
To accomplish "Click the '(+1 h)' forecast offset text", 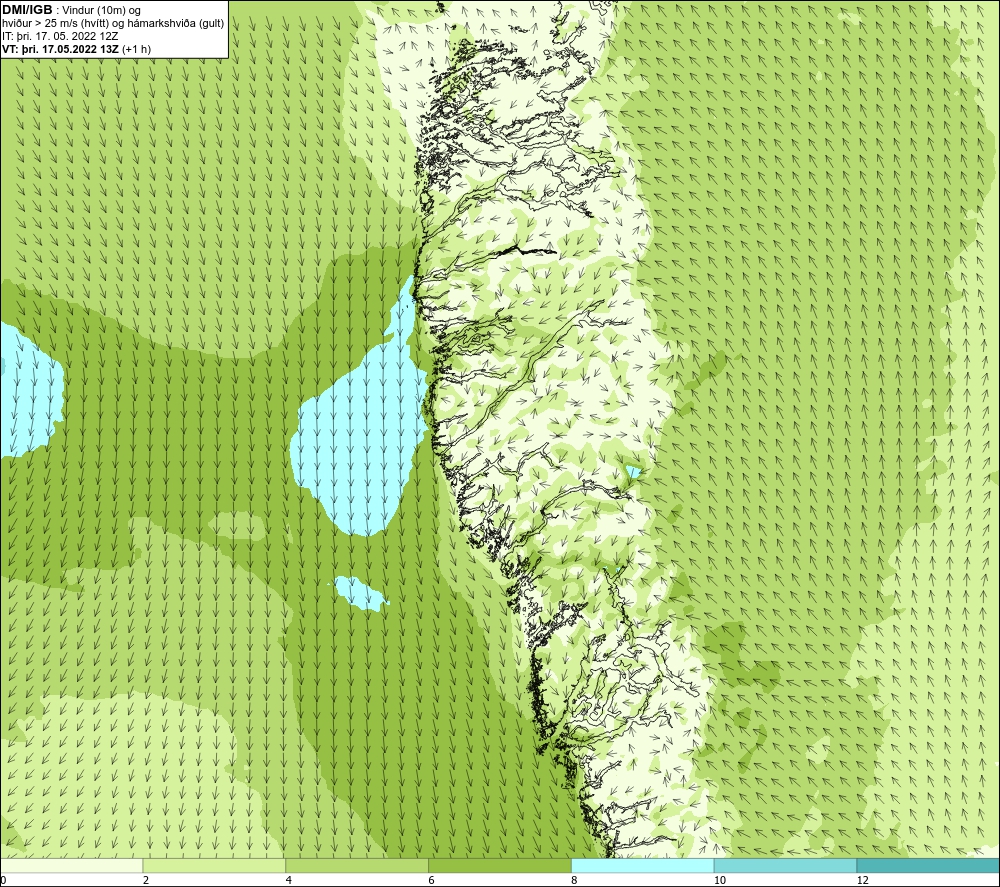I will [x=136, y=49].
